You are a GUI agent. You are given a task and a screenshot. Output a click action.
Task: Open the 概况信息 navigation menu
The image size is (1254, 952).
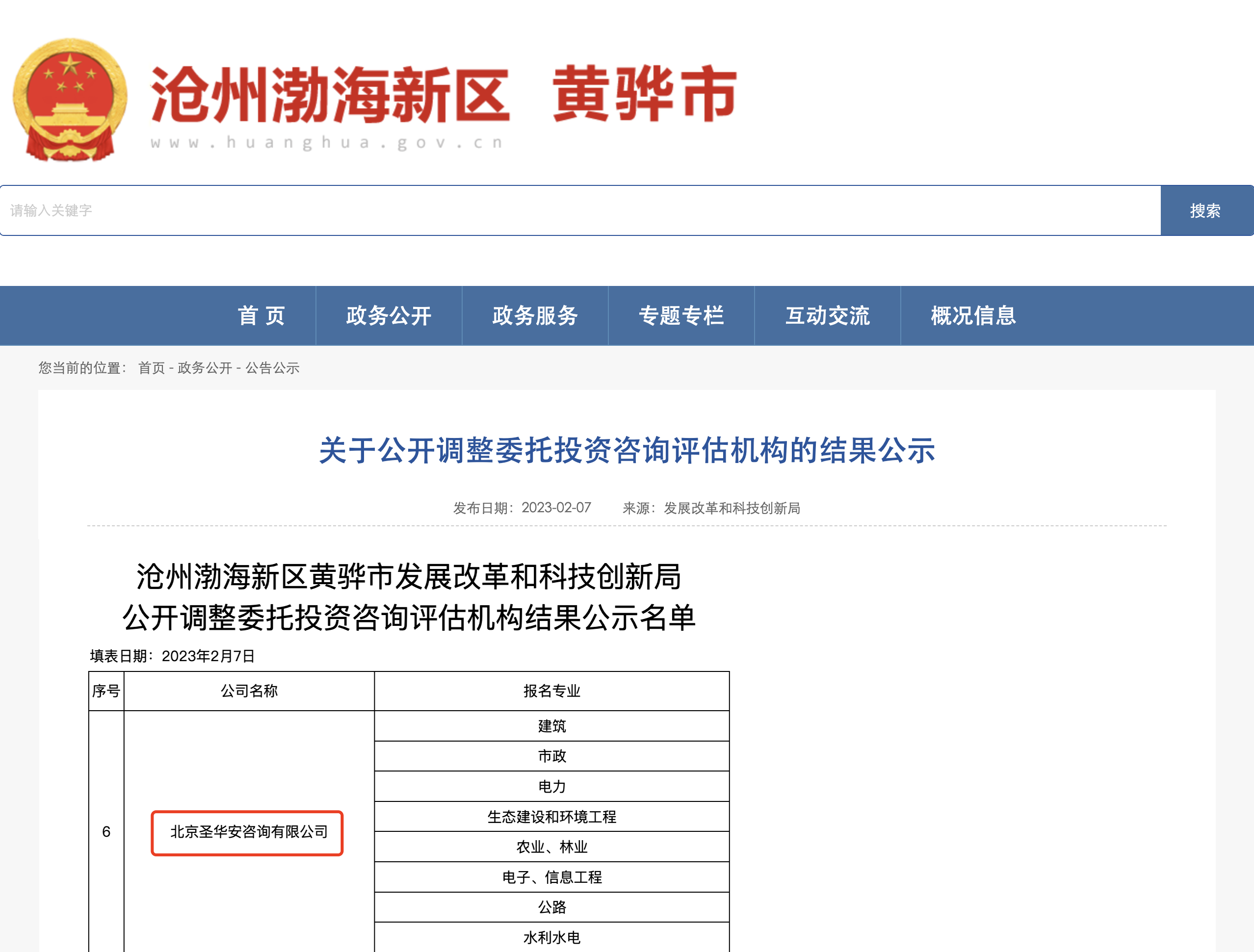pos(973,316)
